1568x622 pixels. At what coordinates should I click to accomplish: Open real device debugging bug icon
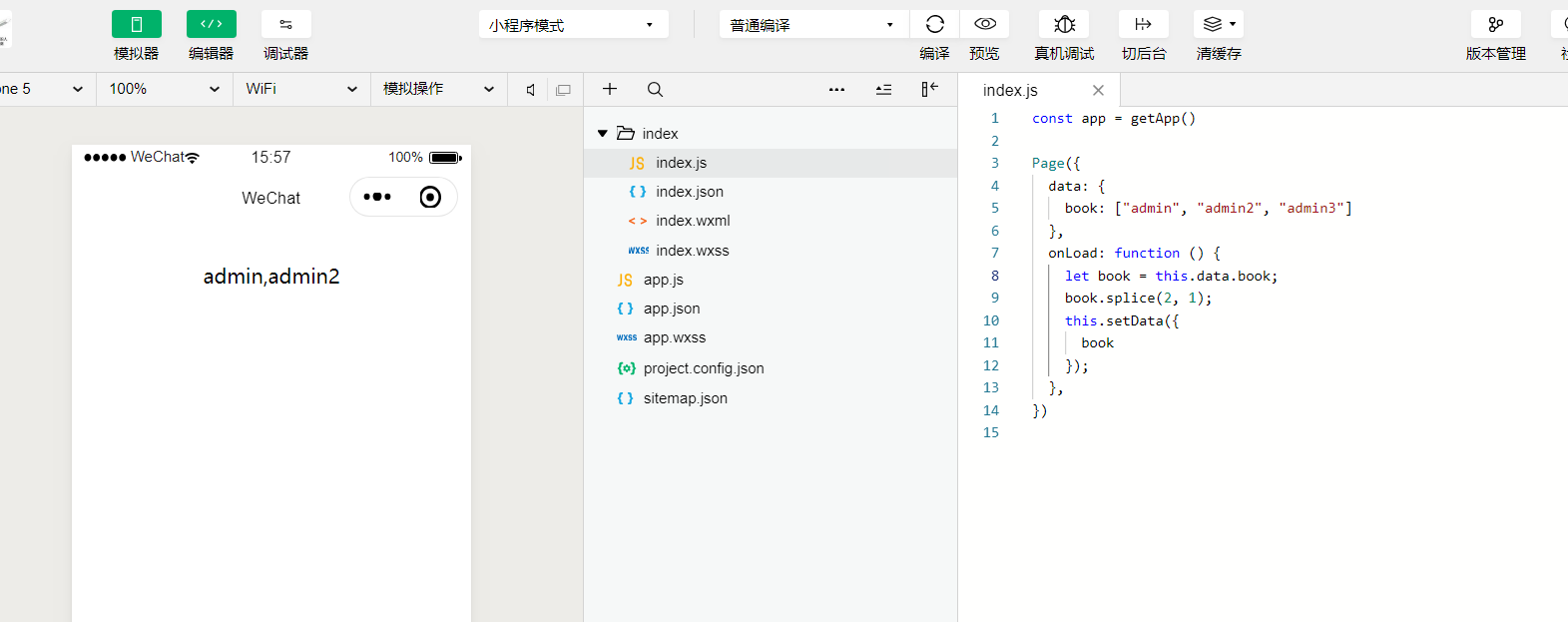[x=1064, y=24]
